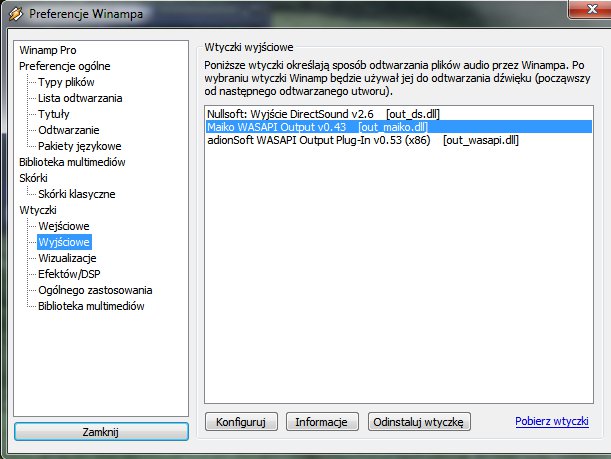Select top-level Biblioteka multimediów item
The image size is (611, 459).
[x=72, y=162]
